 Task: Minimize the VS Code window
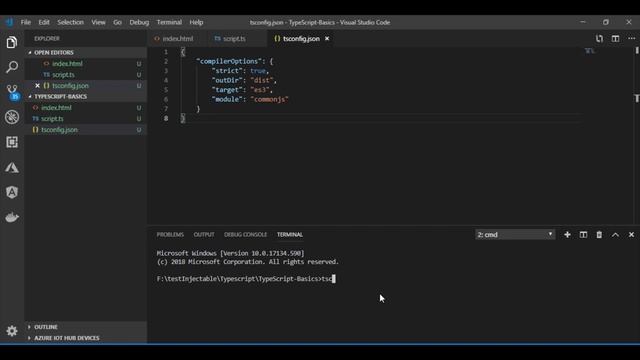(x=583, y=22)
